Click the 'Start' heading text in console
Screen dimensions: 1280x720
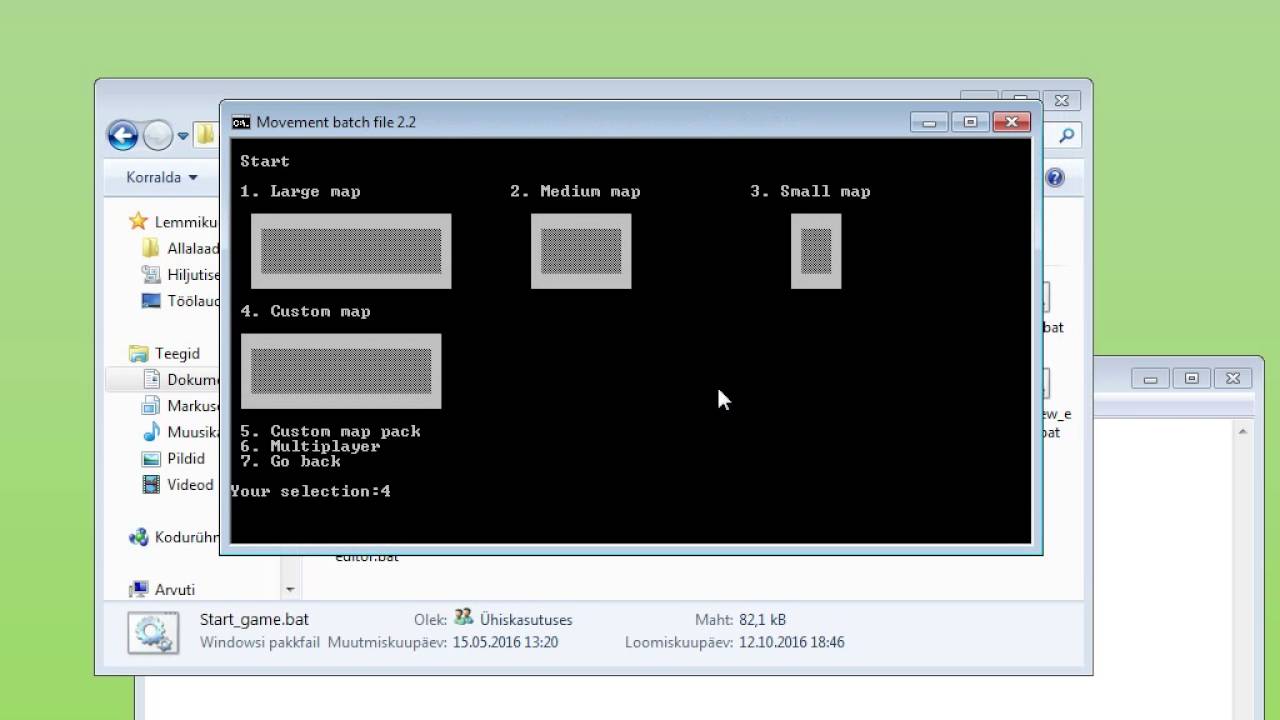click(x=266, y=161)
